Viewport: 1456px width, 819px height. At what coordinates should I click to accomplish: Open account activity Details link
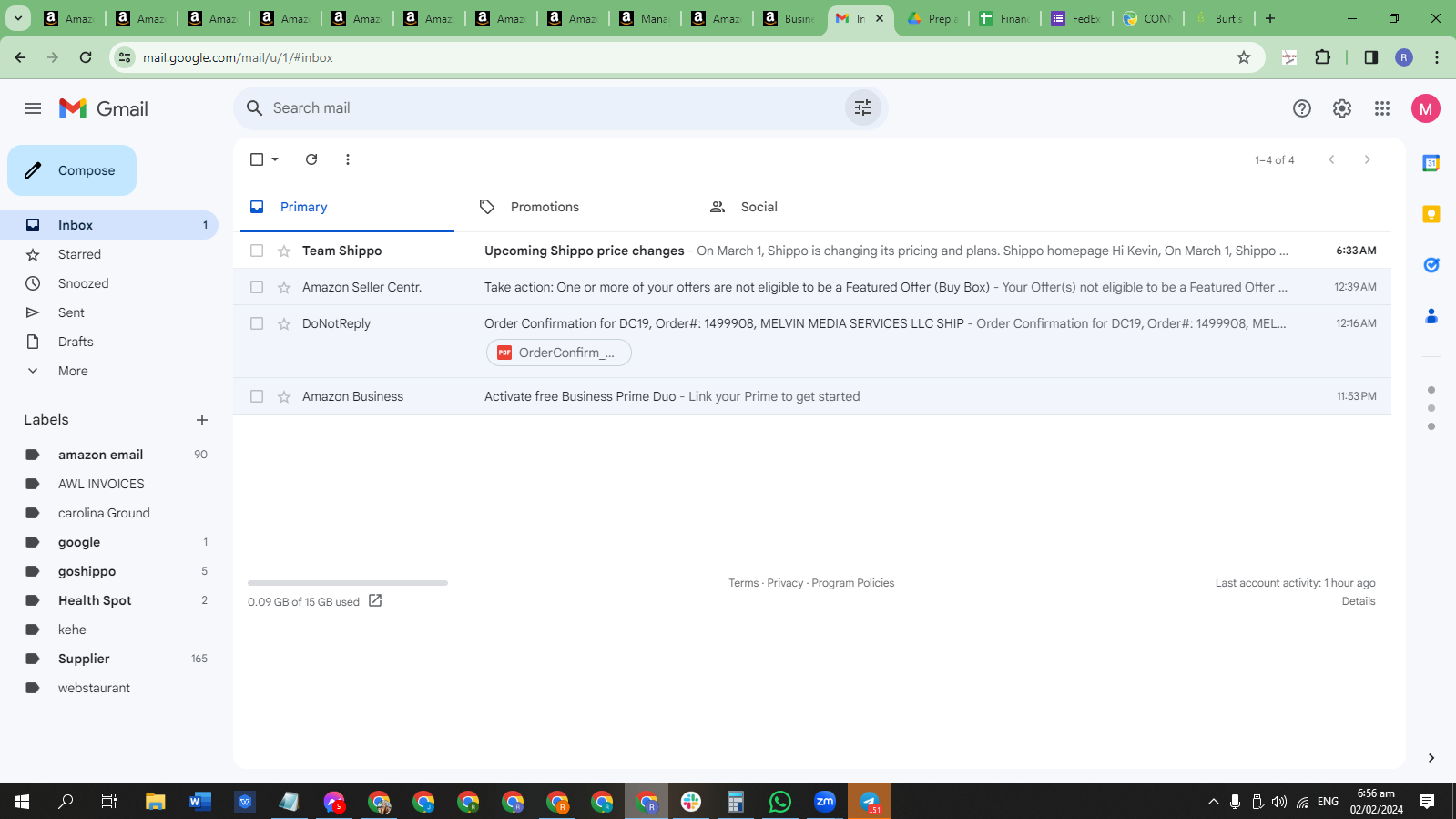[x=1359, y=601]
